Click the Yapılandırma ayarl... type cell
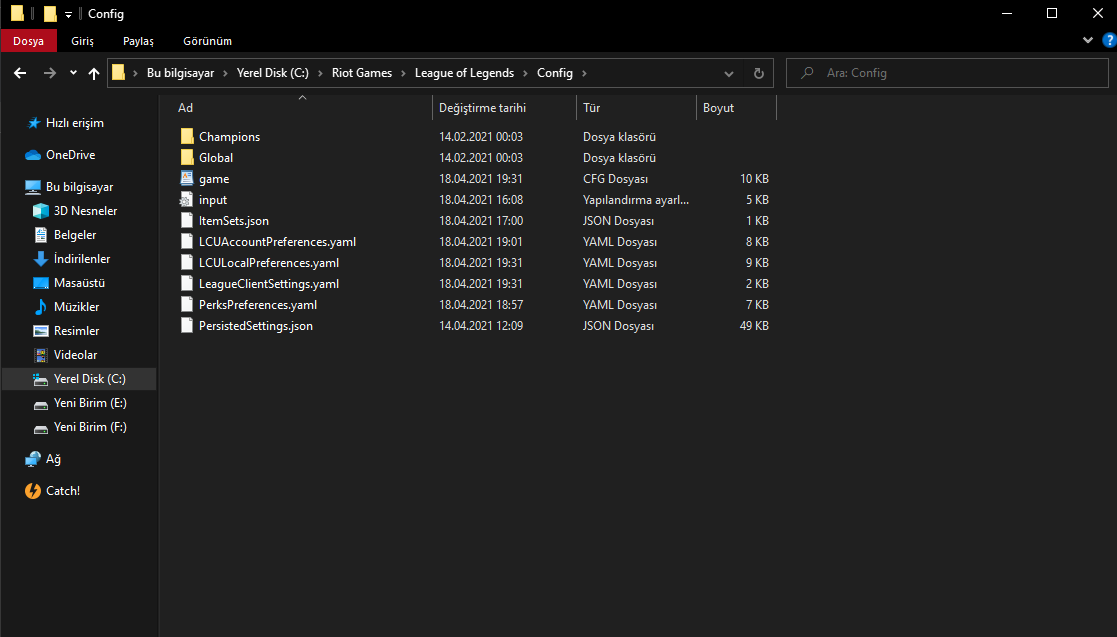This screenshot has width=1117, height=637. [635, 200]
